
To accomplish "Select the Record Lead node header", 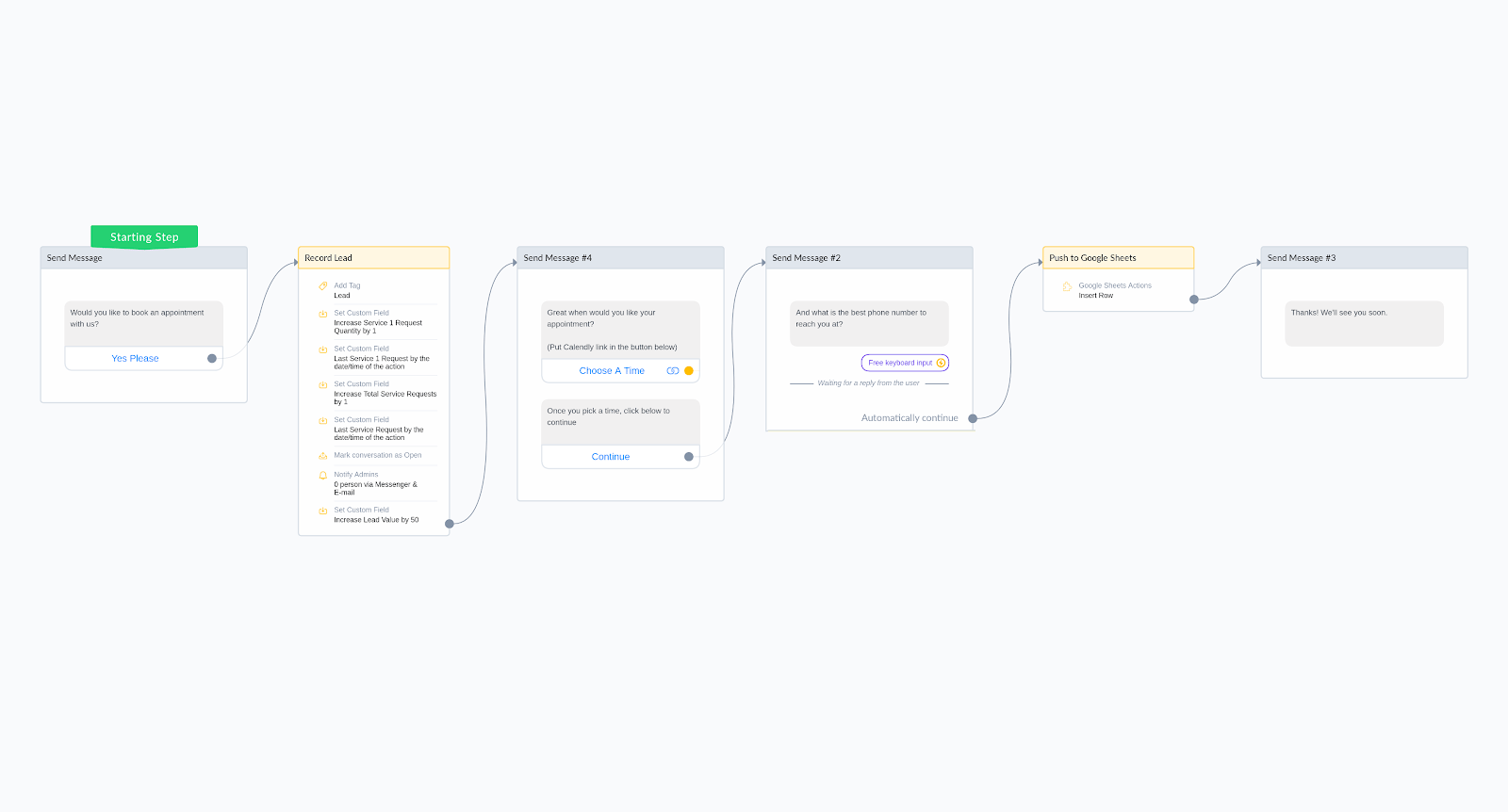I will [373, 258].
